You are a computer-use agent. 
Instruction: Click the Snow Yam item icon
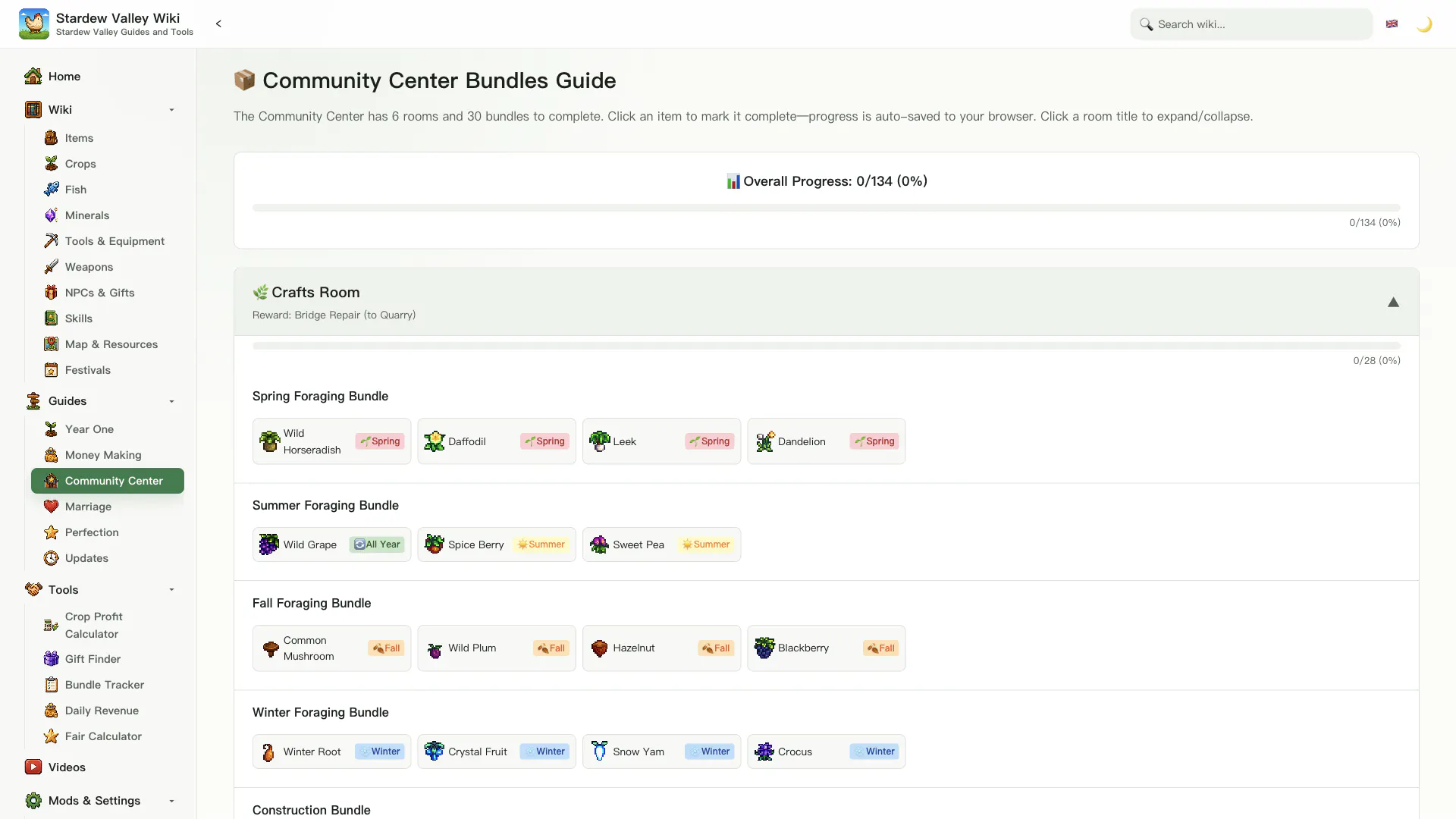[599, 752]
